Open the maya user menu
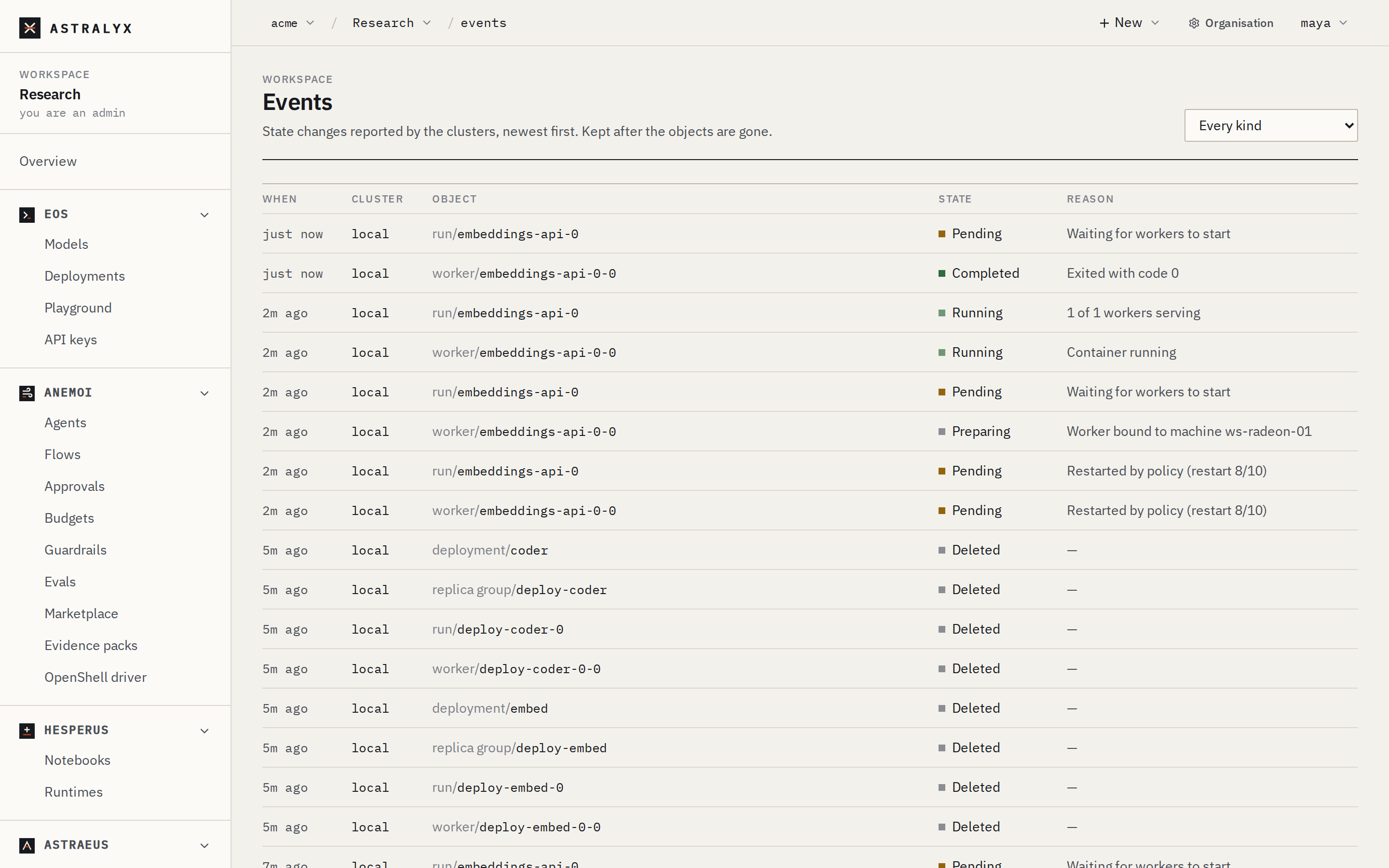This screenshot has height=868, width=1389. coord(1323,23)
